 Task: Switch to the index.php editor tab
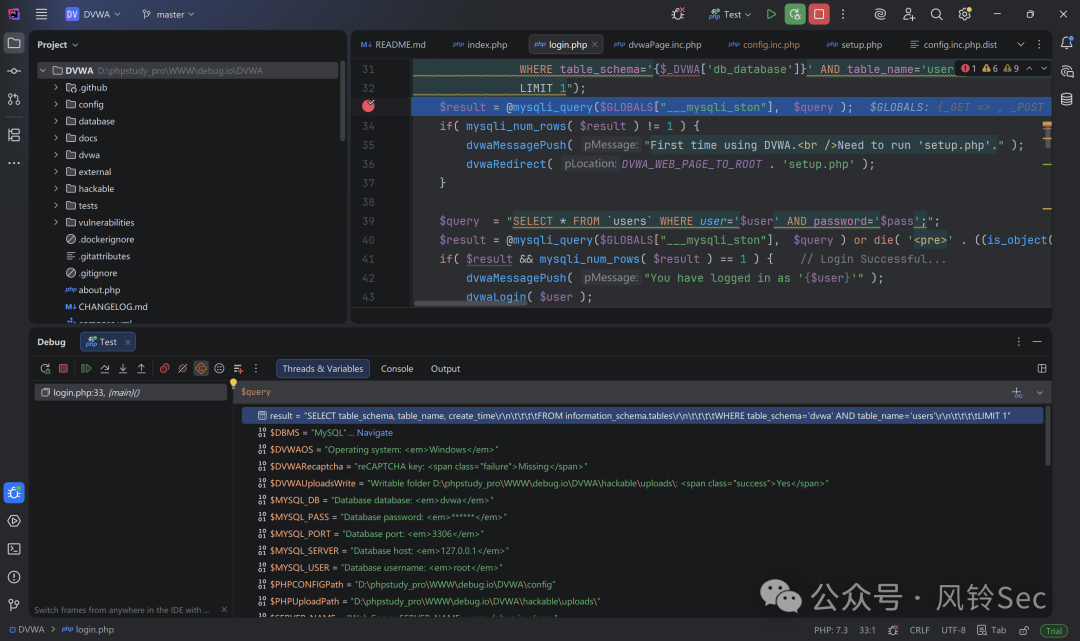pos(480,44)
